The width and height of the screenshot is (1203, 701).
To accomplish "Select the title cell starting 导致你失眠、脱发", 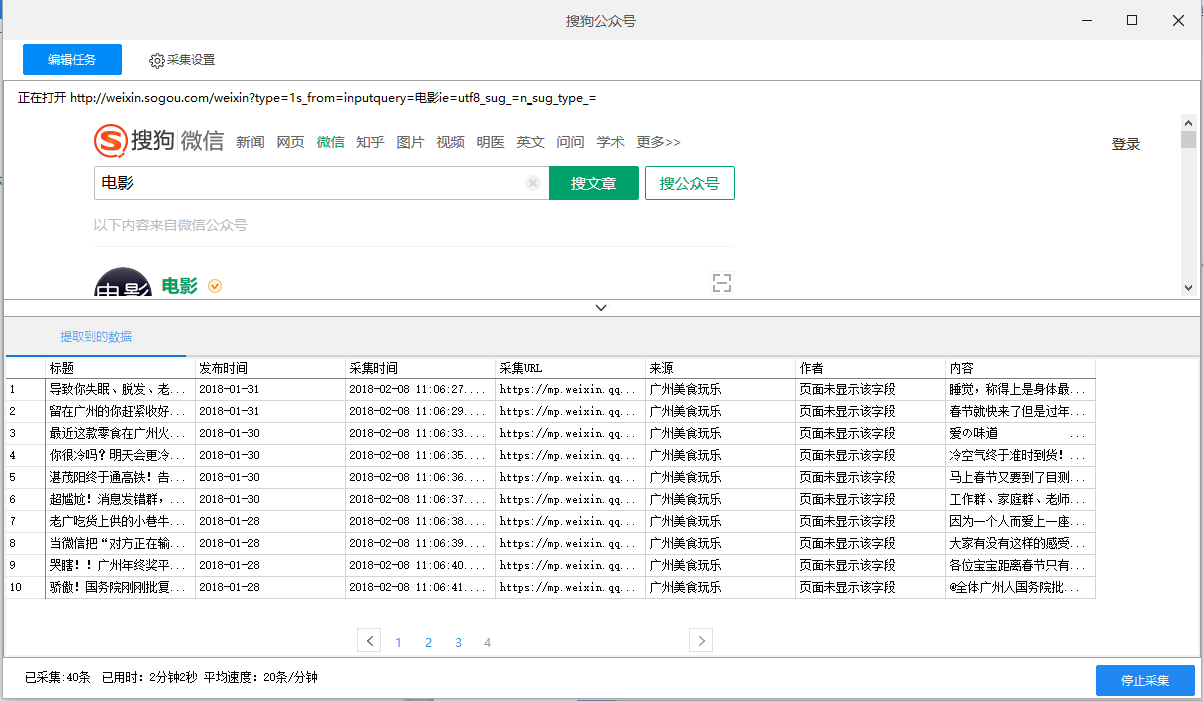I will coord(120,389).
